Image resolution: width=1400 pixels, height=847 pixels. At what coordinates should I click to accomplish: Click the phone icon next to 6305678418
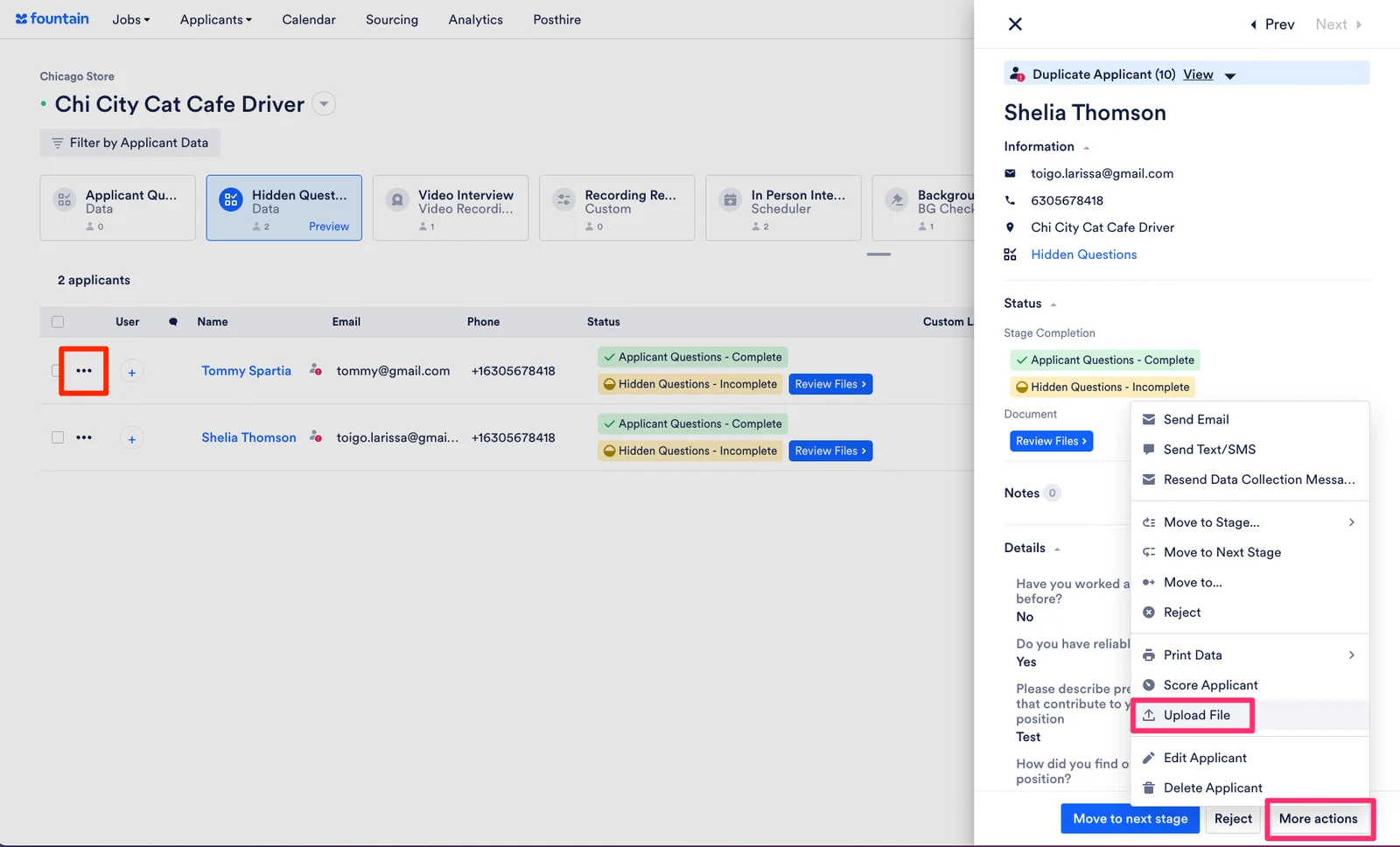1011,200
